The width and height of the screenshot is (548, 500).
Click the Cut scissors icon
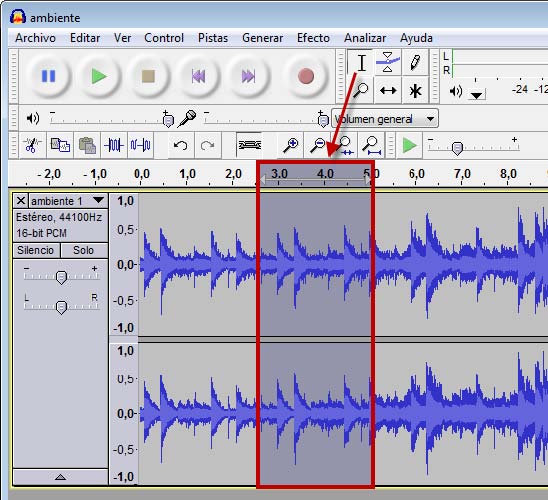point(32,145)
